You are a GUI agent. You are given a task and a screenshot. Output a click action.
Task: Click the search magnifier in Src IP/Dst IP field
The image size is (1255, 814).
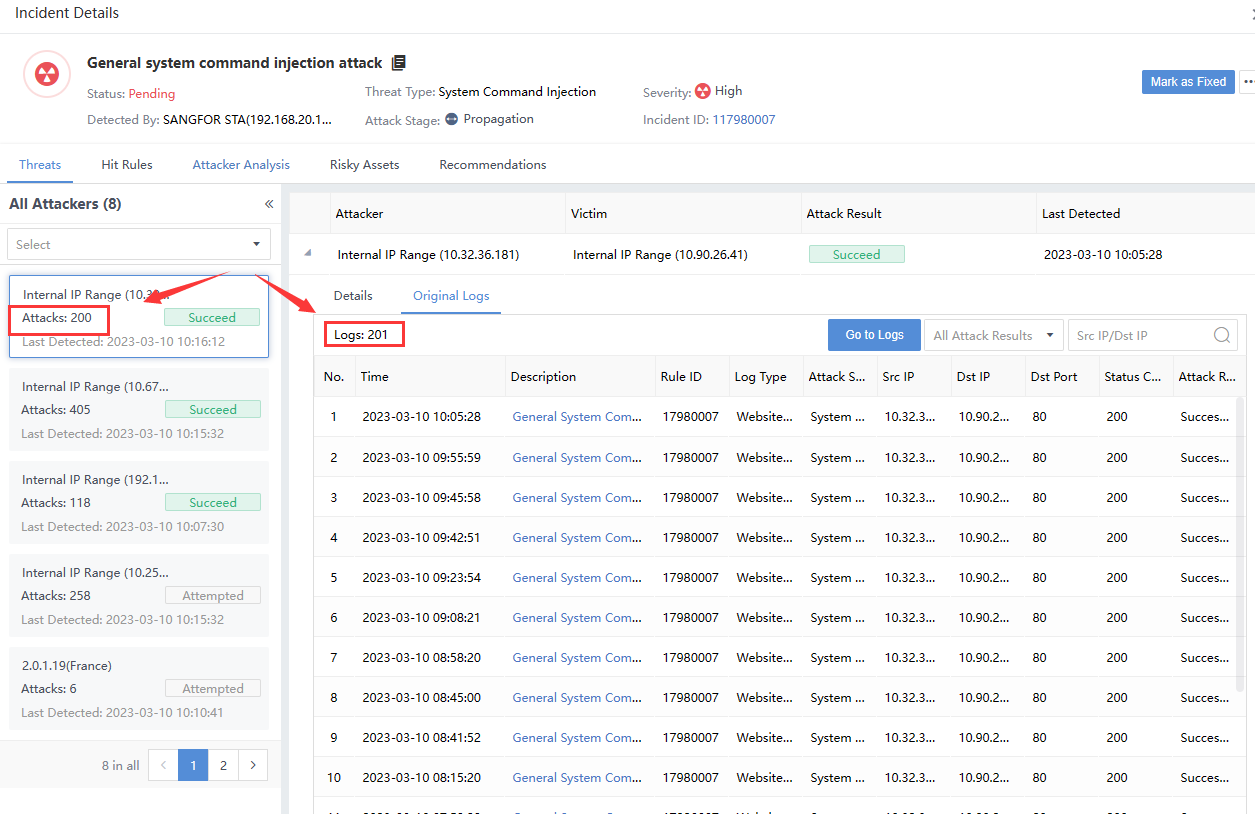(x=1221, y=335)
